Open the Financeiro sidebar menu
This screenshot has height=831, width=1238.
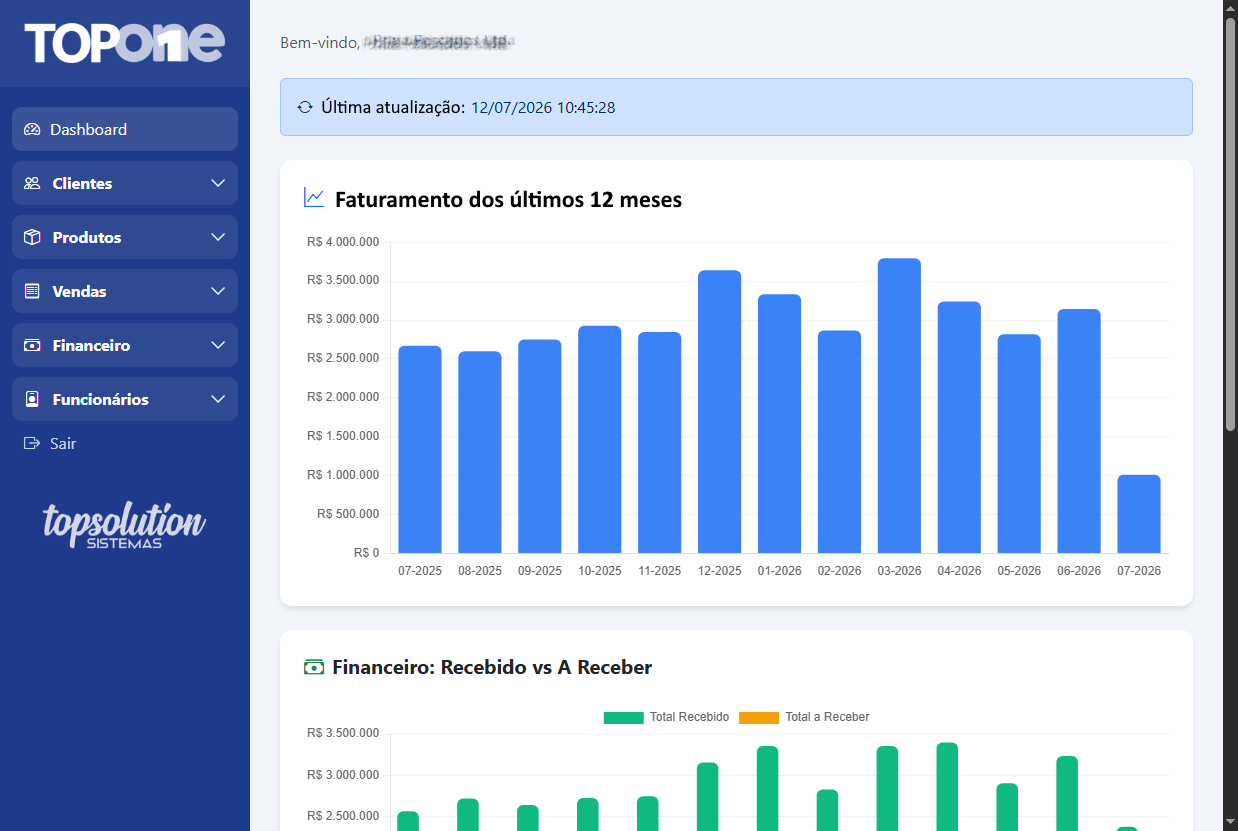125,345
